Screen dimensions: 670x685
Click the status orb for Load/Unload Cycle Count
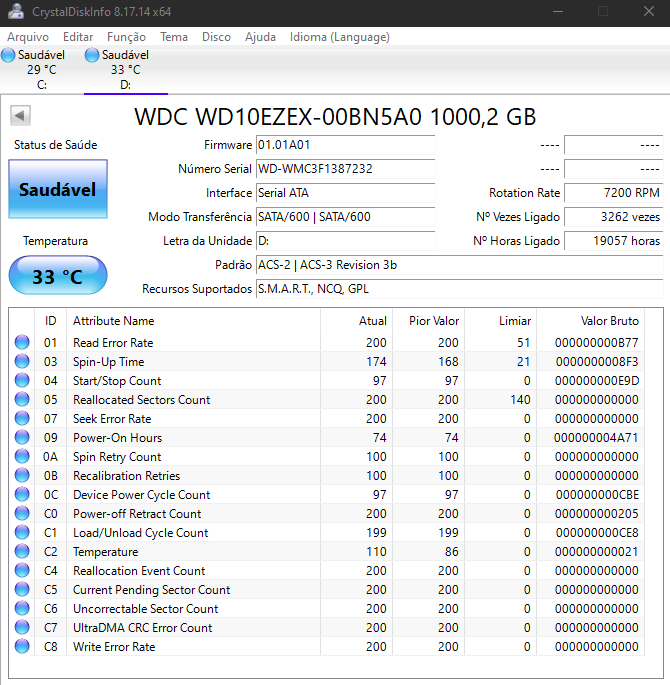pyautogui.click(x=22, y=532)
